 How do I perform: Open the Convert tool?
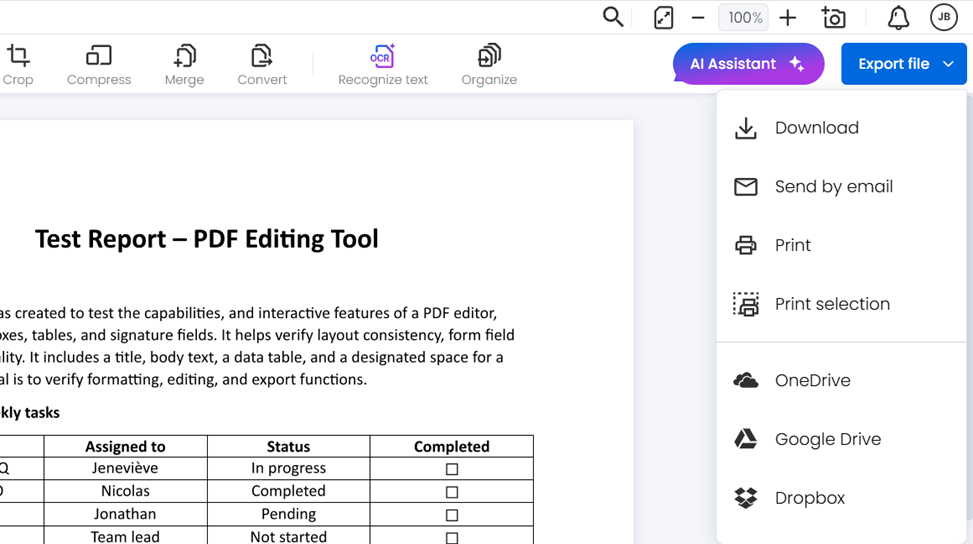coord(262,65)
